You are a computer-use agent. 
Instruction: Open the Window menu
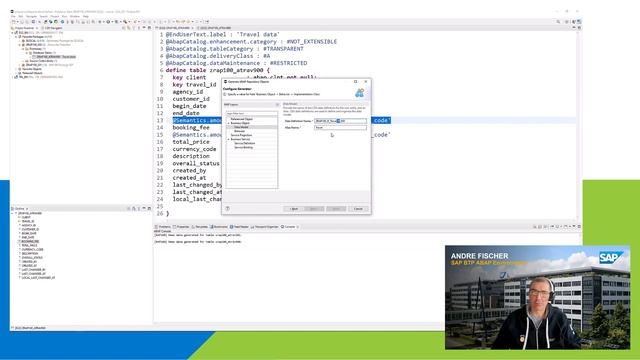(75, 16)
